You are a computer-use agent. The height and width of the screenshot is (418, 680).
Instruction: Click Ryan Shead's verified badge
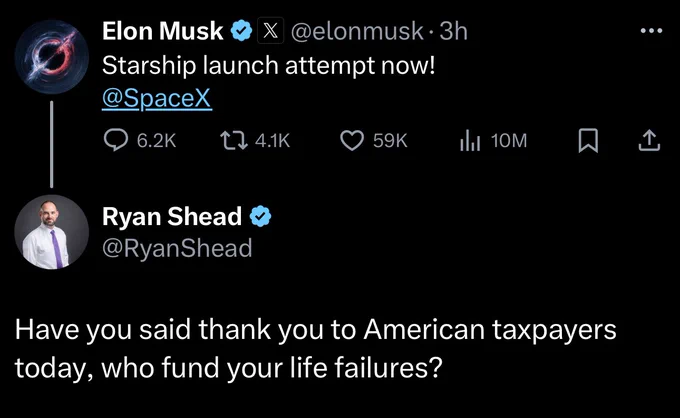tap(260, 216)
